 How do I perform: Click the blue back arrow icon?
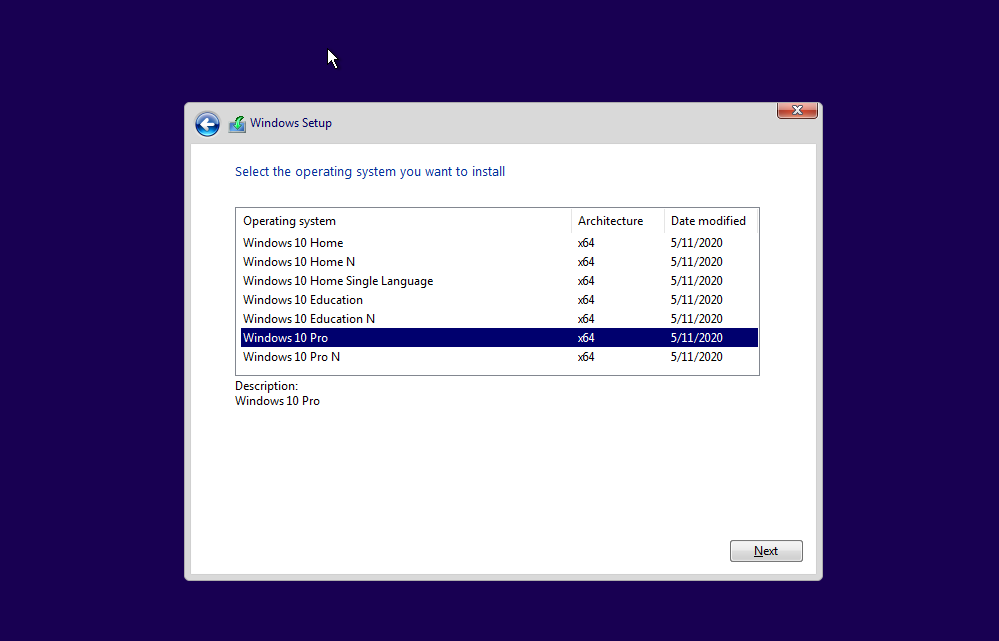coord(206,124)
